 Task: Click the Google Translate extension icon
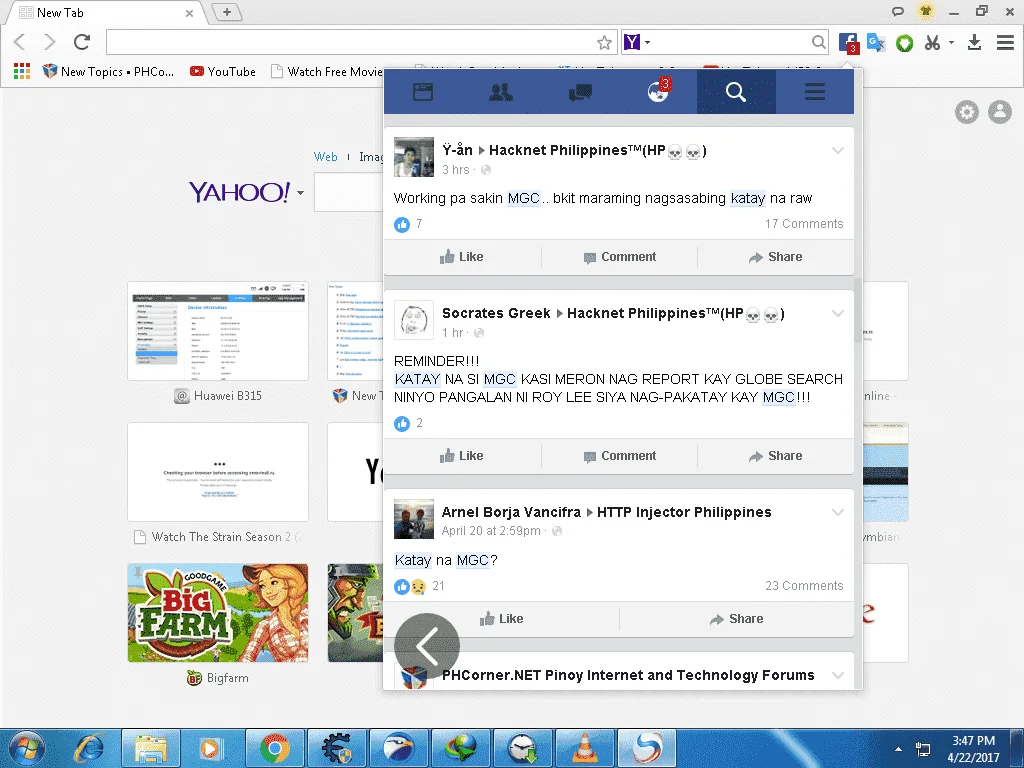pos(876,42)
